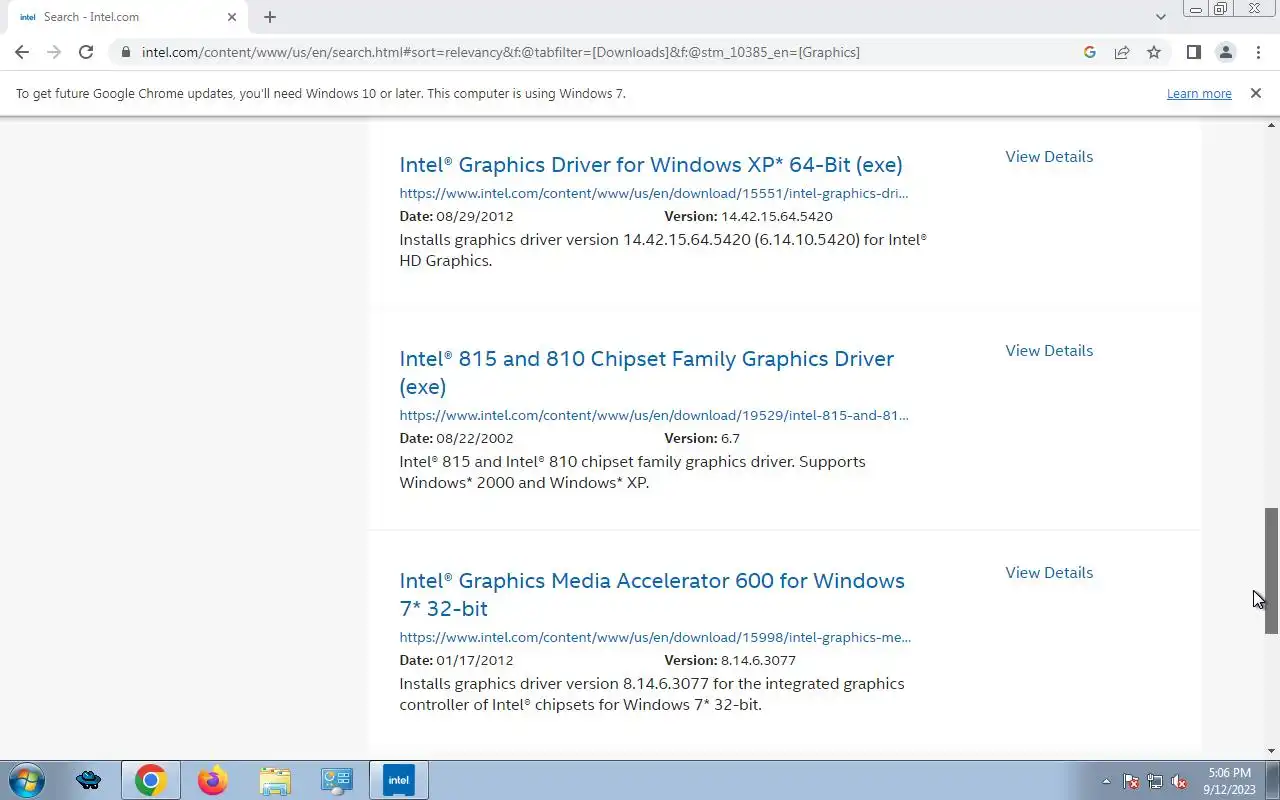Viewport: 1280px width, 800px height.
Task: Open the download/19529 URL link
Action: 654,415
